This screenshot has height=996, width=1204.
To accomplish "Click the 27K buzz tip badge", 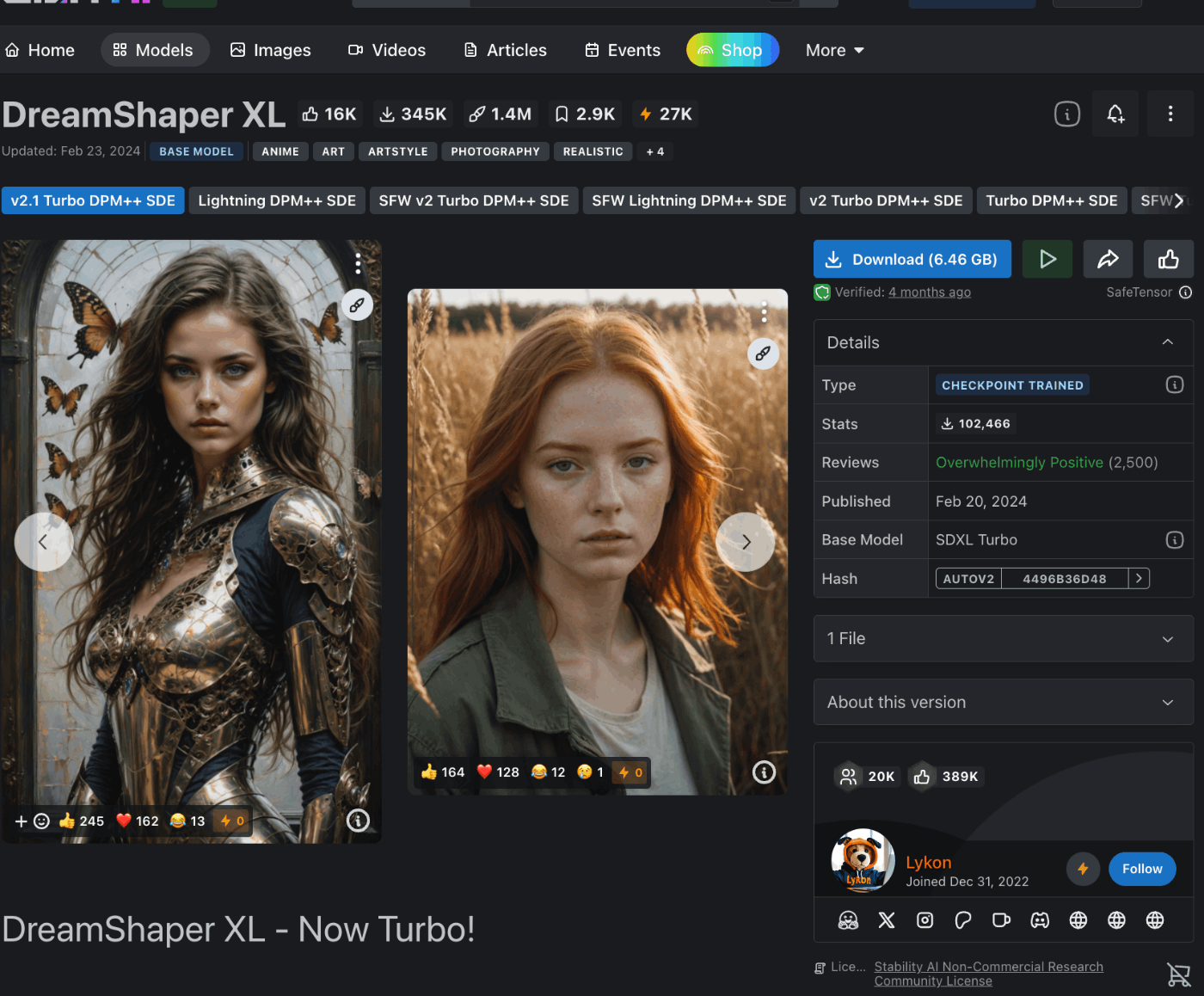I will [x=666, y=114].
